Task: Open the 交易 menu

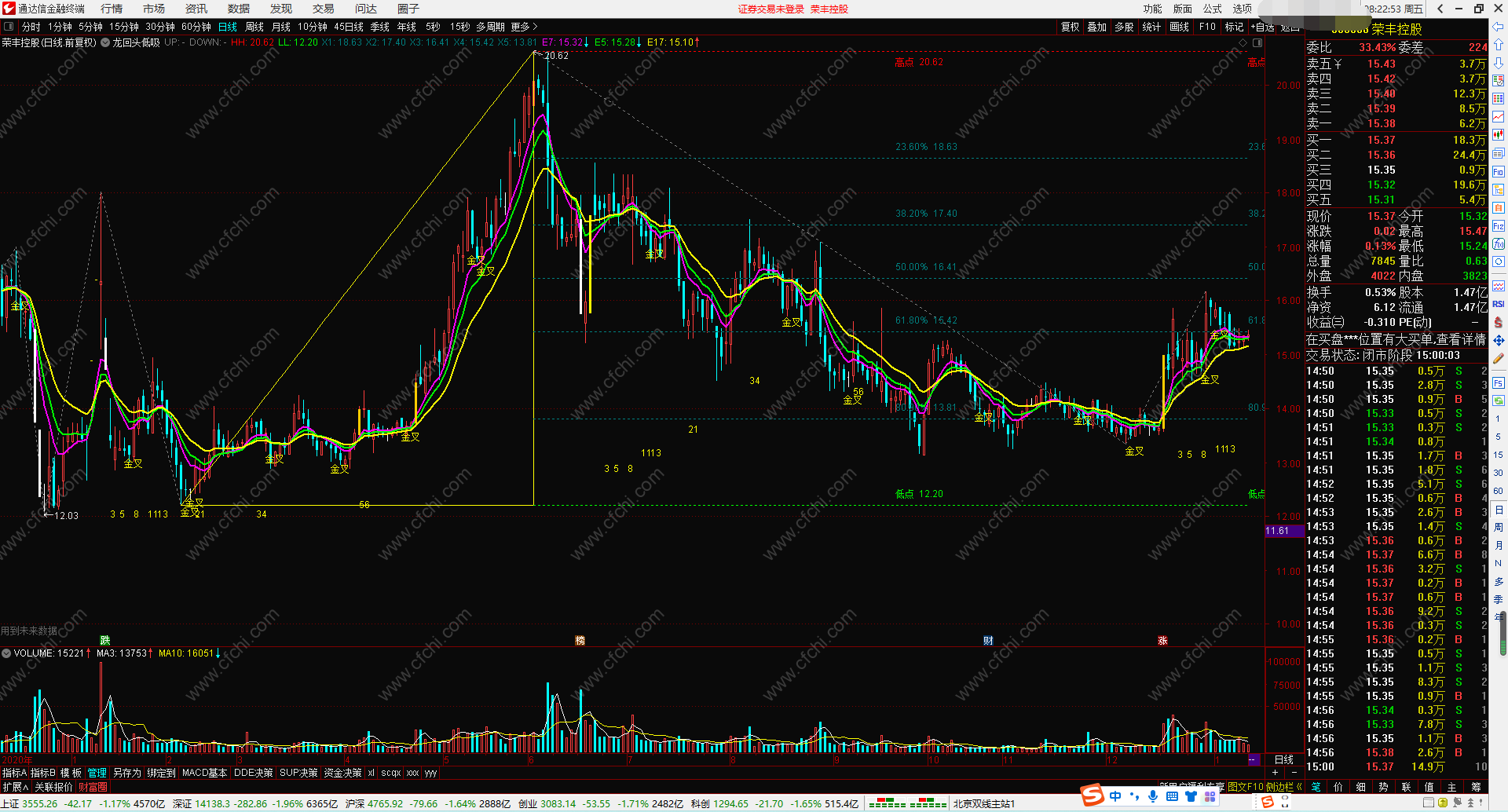Action: (x=324, y=9)
